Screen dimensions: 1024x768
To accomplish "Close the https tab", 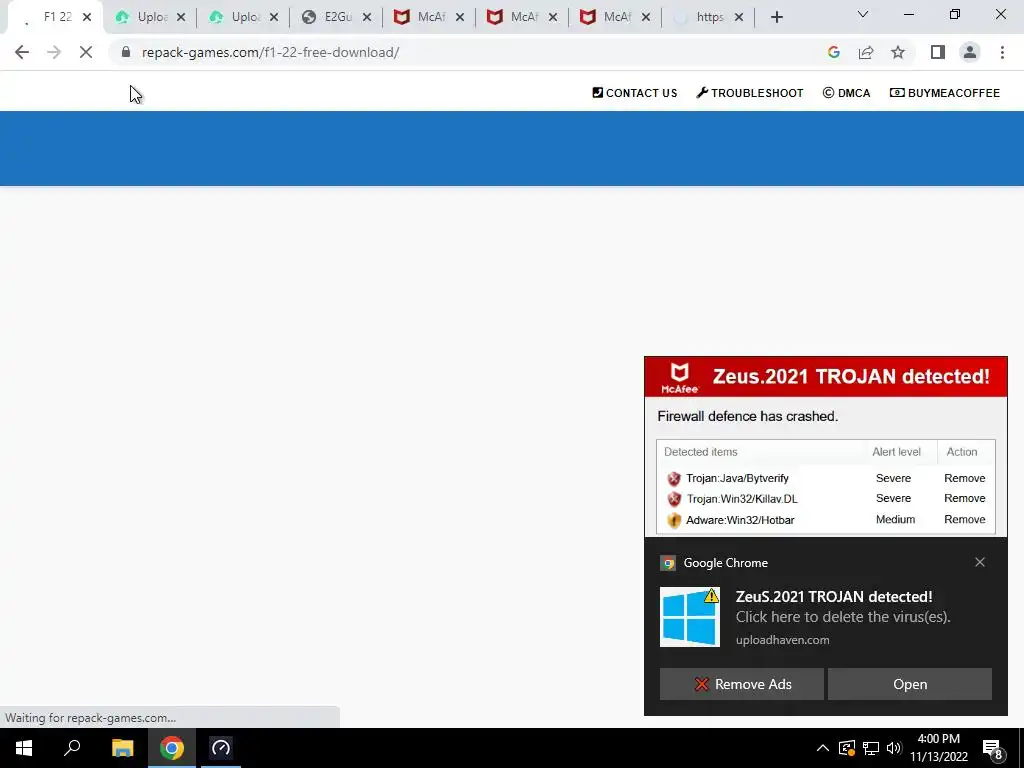I will click(x=739, y=18).
